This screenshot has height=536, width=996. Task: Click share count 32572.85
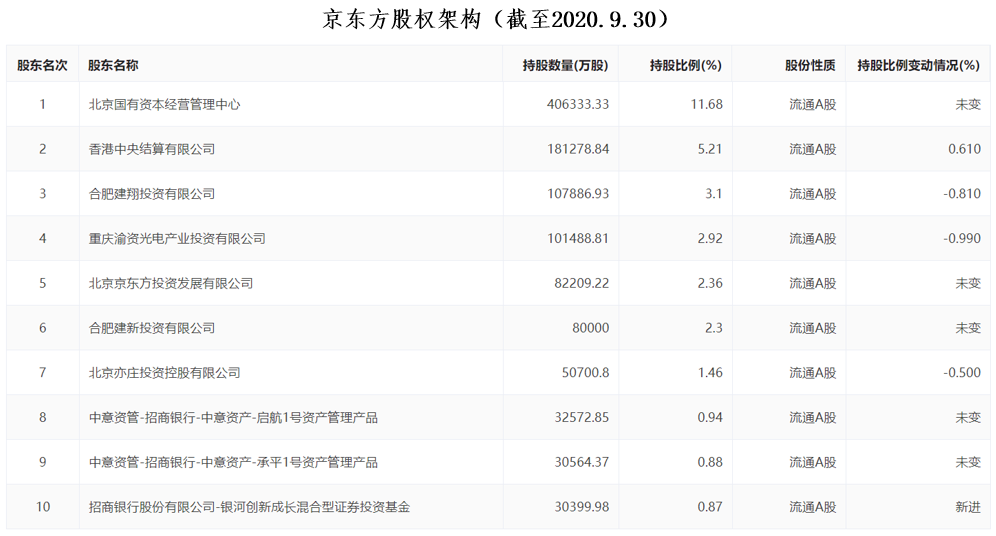(581, 418)
